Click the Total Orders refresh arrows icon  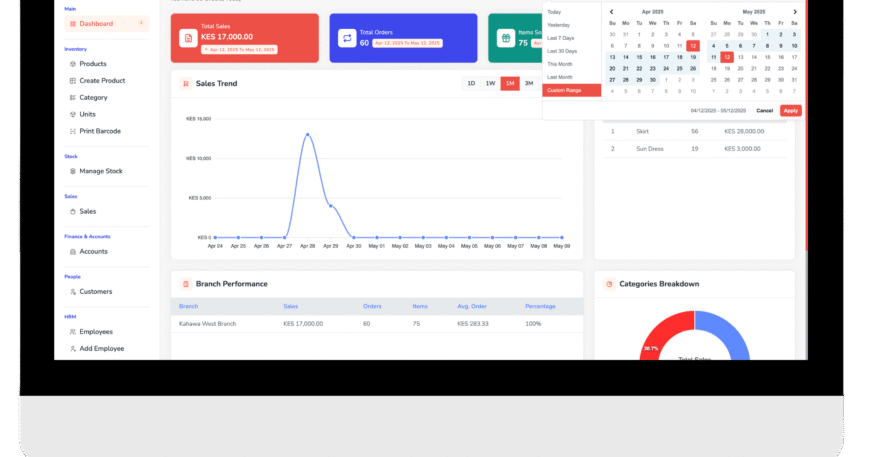(x=347, y=38)
